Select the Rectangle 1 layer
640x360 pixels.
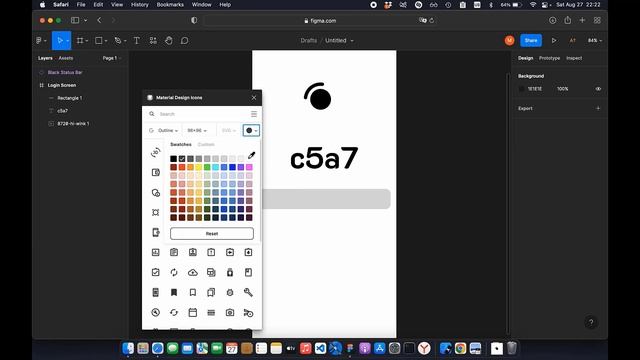tap(70, 98)
